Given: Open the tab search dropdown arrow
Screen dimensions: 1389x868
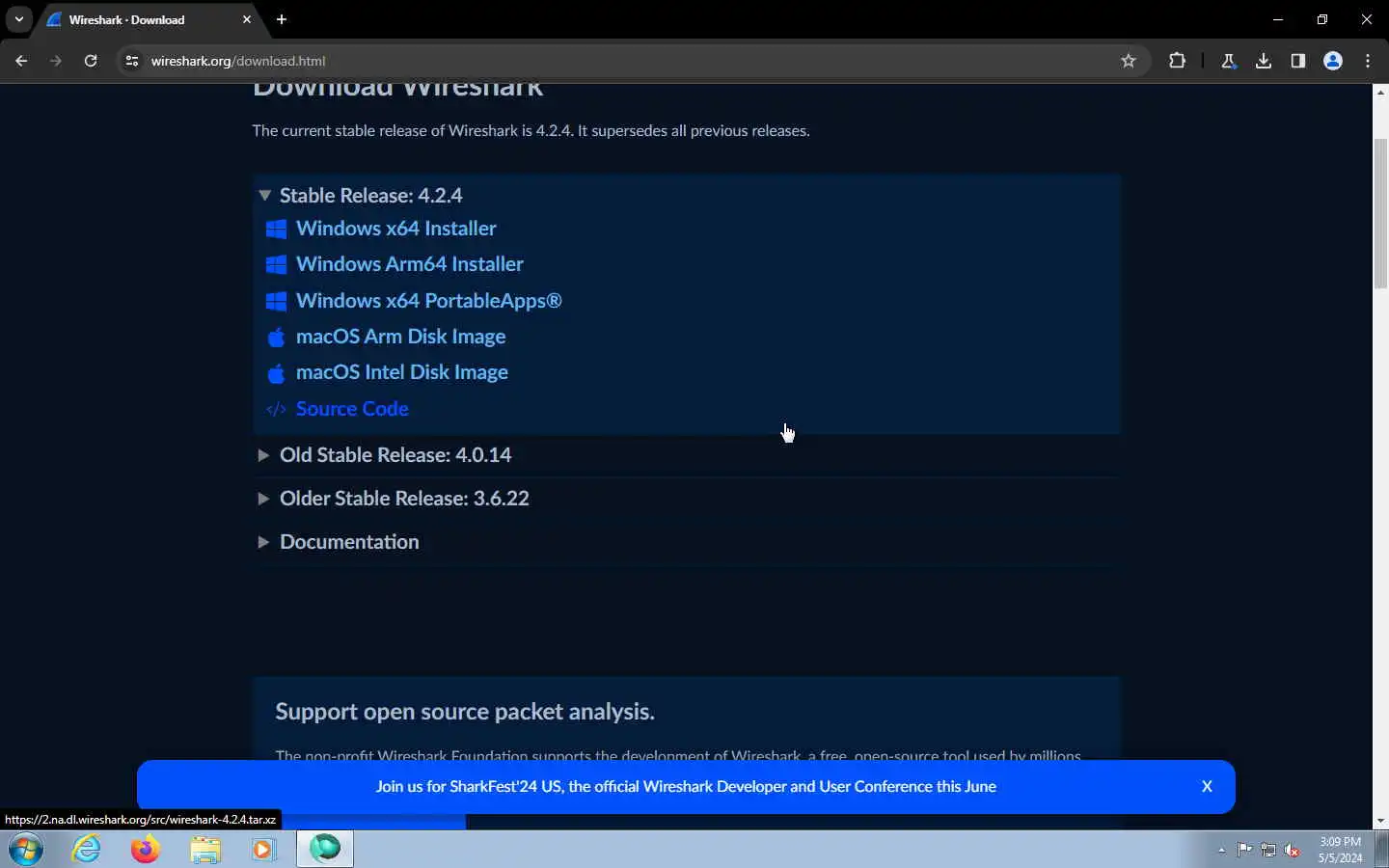Looking at the screenshot, I should click(18, 19).
